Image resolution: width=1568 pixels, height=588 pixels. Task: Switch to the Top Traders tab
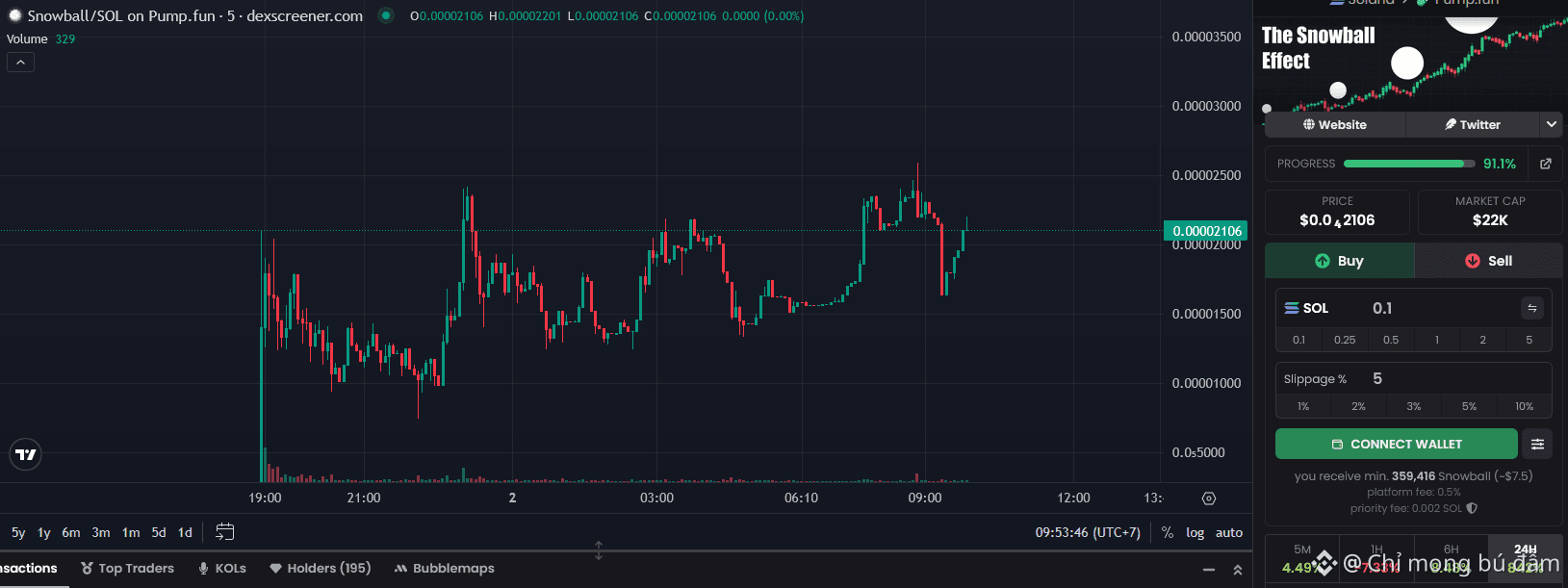pyautogui.click(x=128, y=569)
